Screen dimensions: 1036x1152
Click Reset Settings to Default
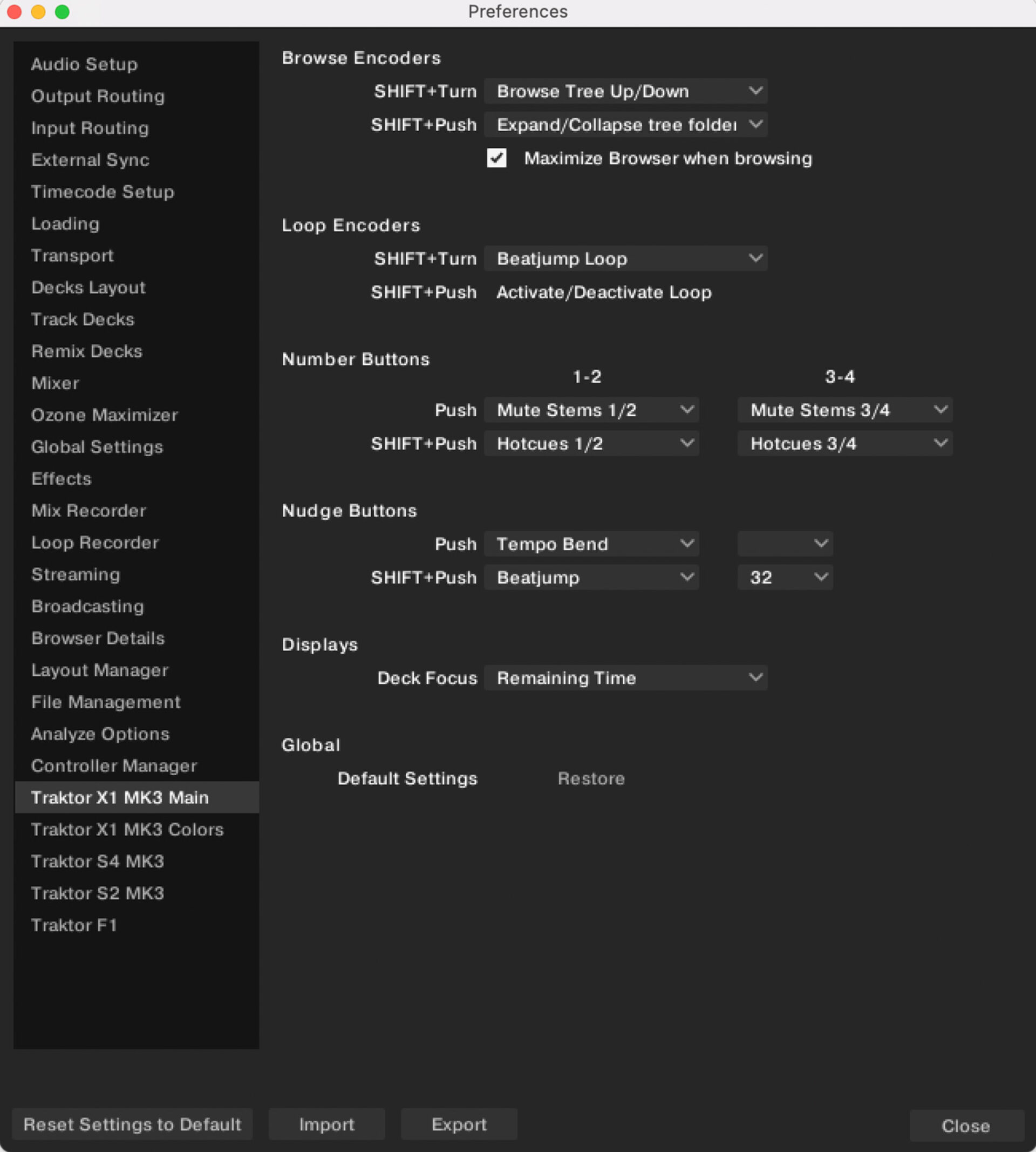[x=133, y=1124]
